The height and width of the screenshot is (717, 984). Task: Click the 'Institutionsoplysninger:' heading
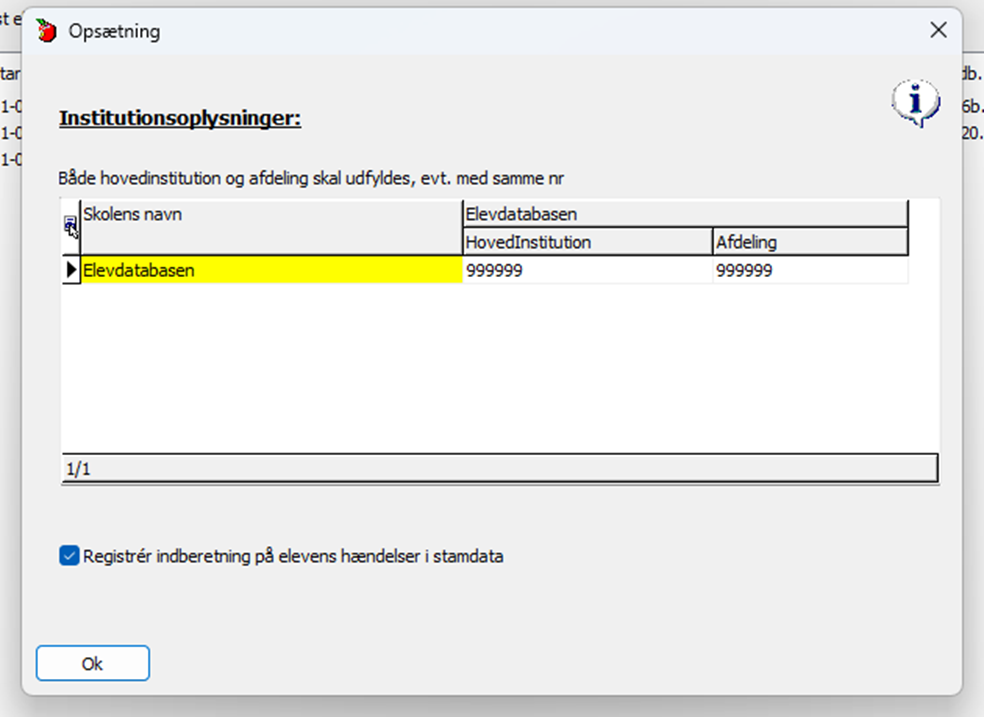tap(180, 118)
